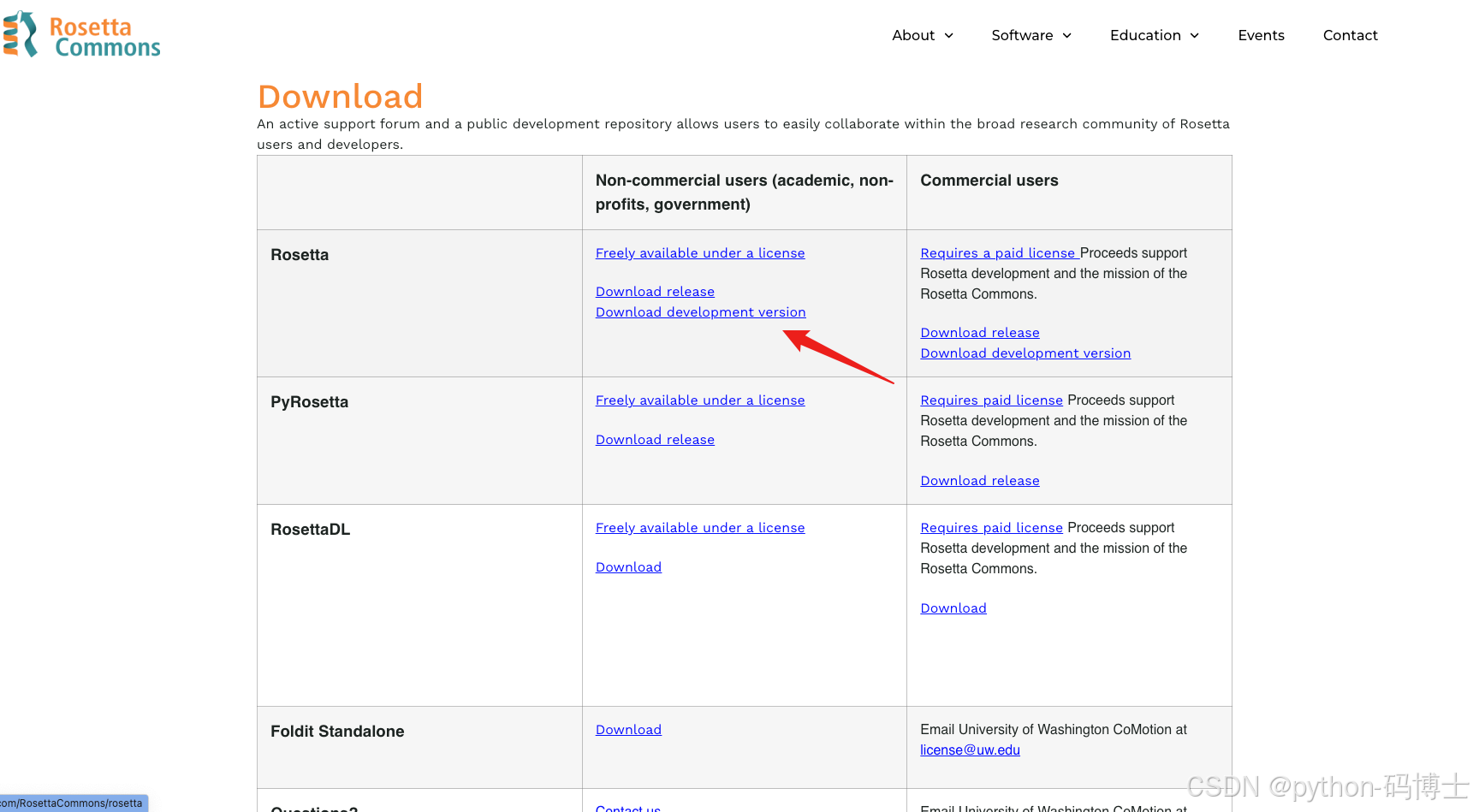Expand the Education dropdown chevron
Image resolution: width=1473 pixels, height=812 pixels.
(x=1194, y=36)
